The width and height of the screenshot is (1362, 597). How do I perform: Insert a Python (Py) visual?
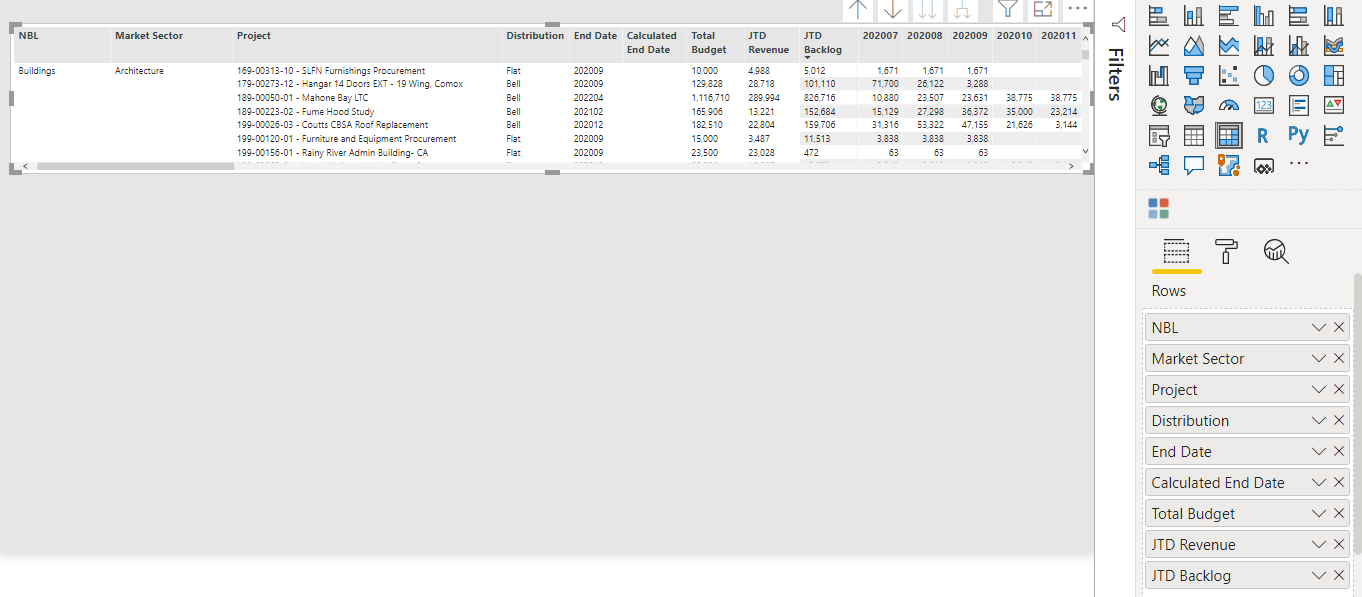[1299, 135]
